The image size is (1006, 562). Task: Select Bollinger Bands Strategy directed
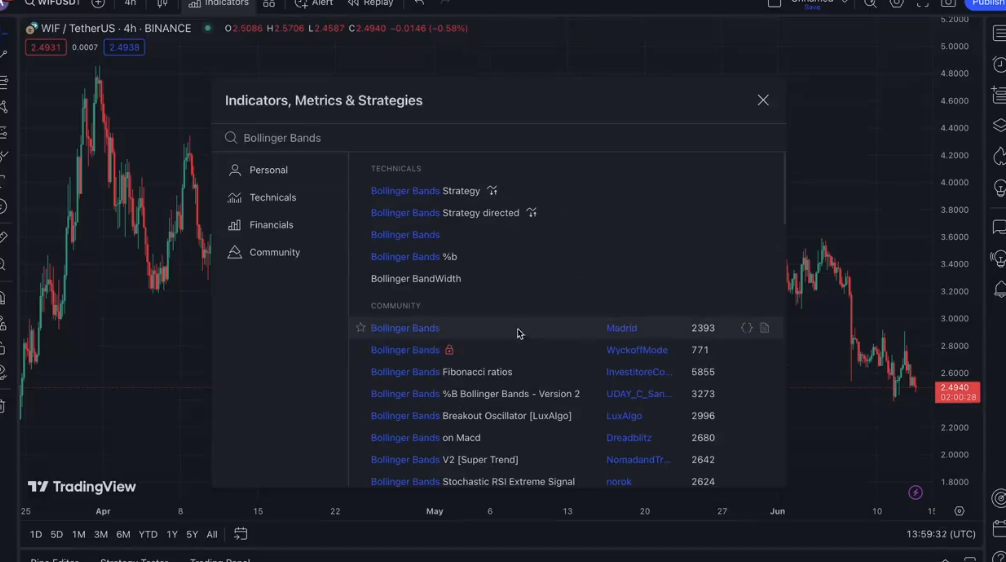point(445,213)
